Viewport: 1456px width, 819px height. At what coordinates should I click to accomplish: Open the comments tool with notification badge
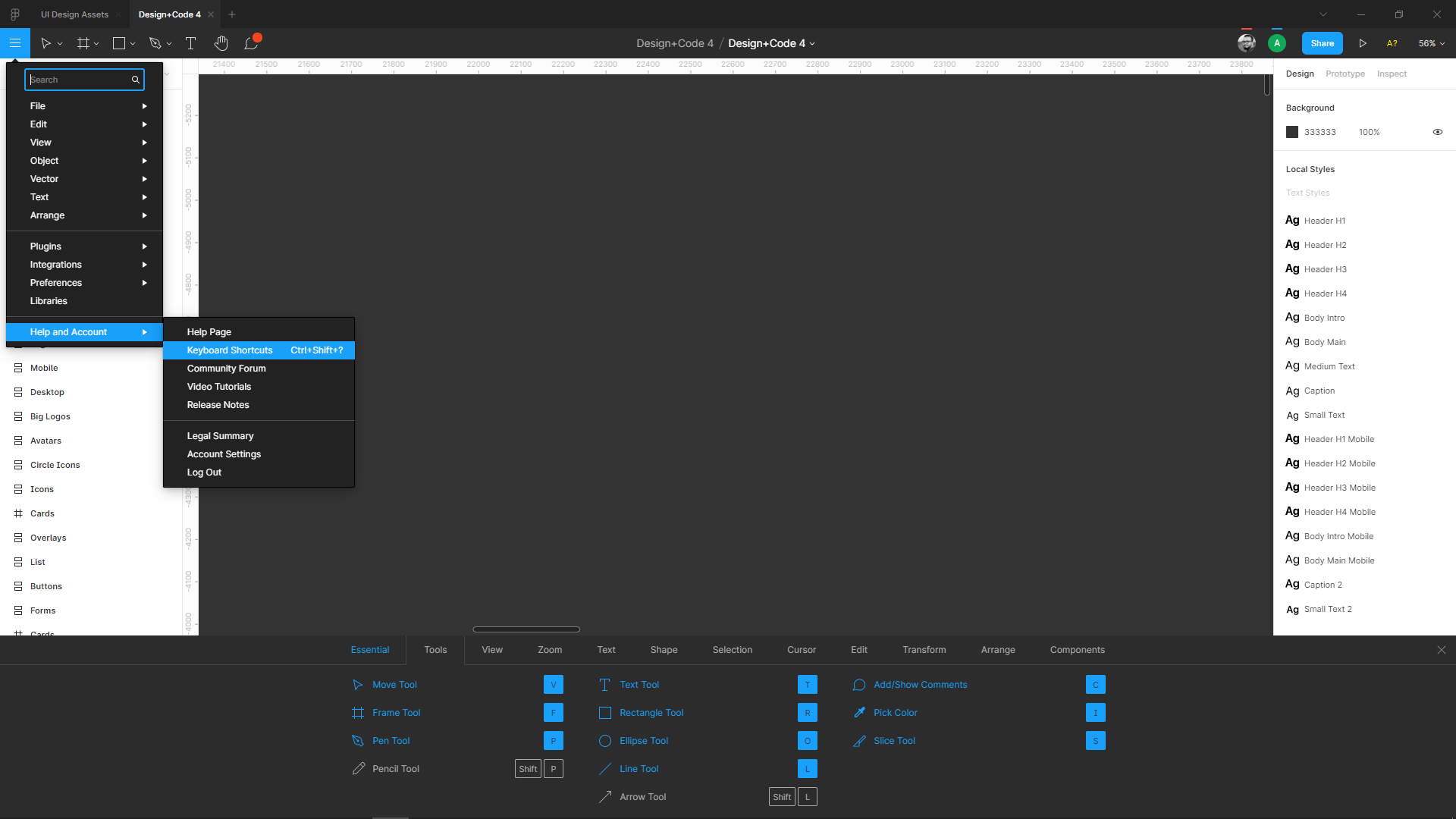(x=251, y=43)
